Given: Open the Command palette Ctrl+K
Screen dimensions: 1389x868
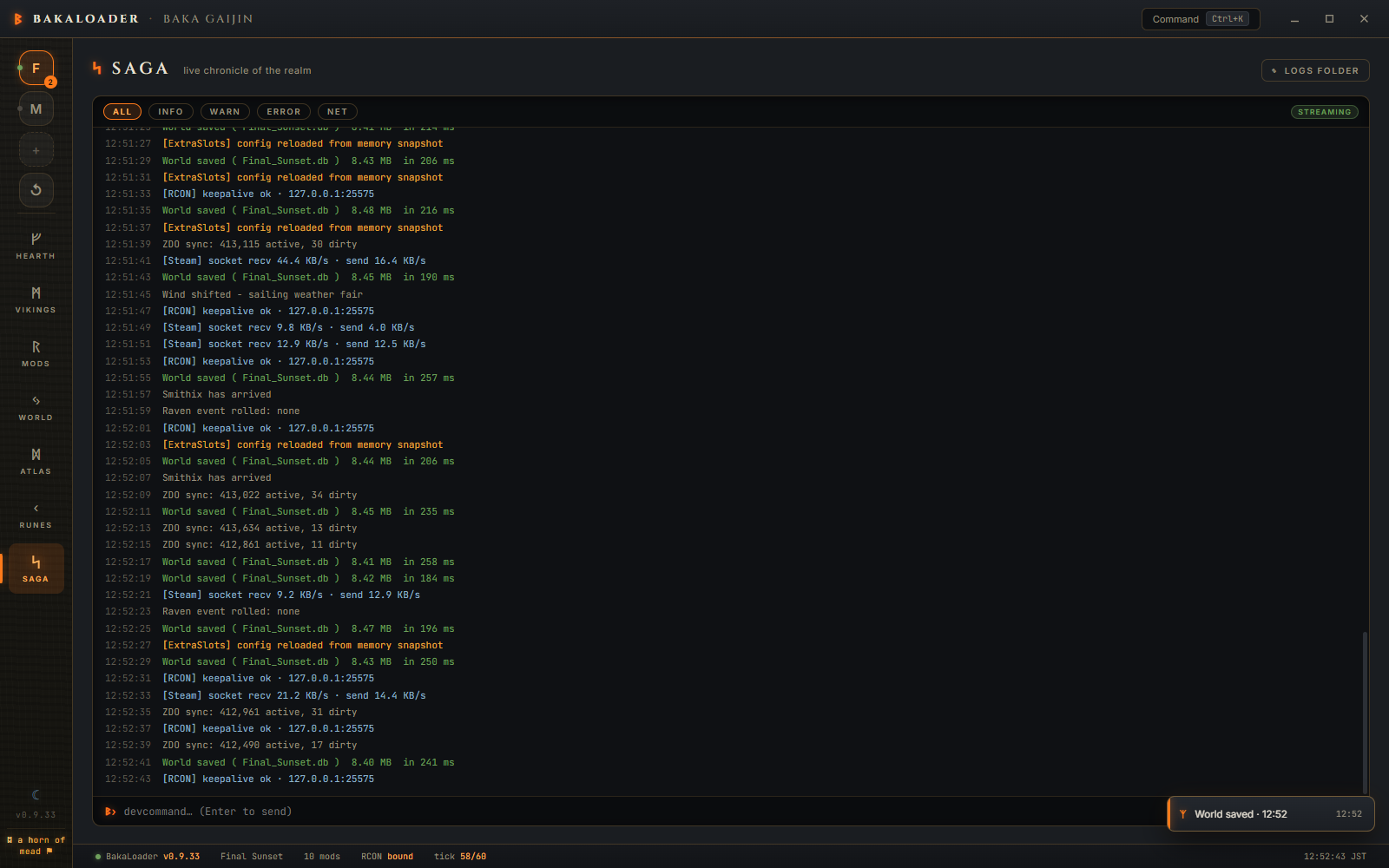Looking at the screenshot, I should (x=1201, y=19).
